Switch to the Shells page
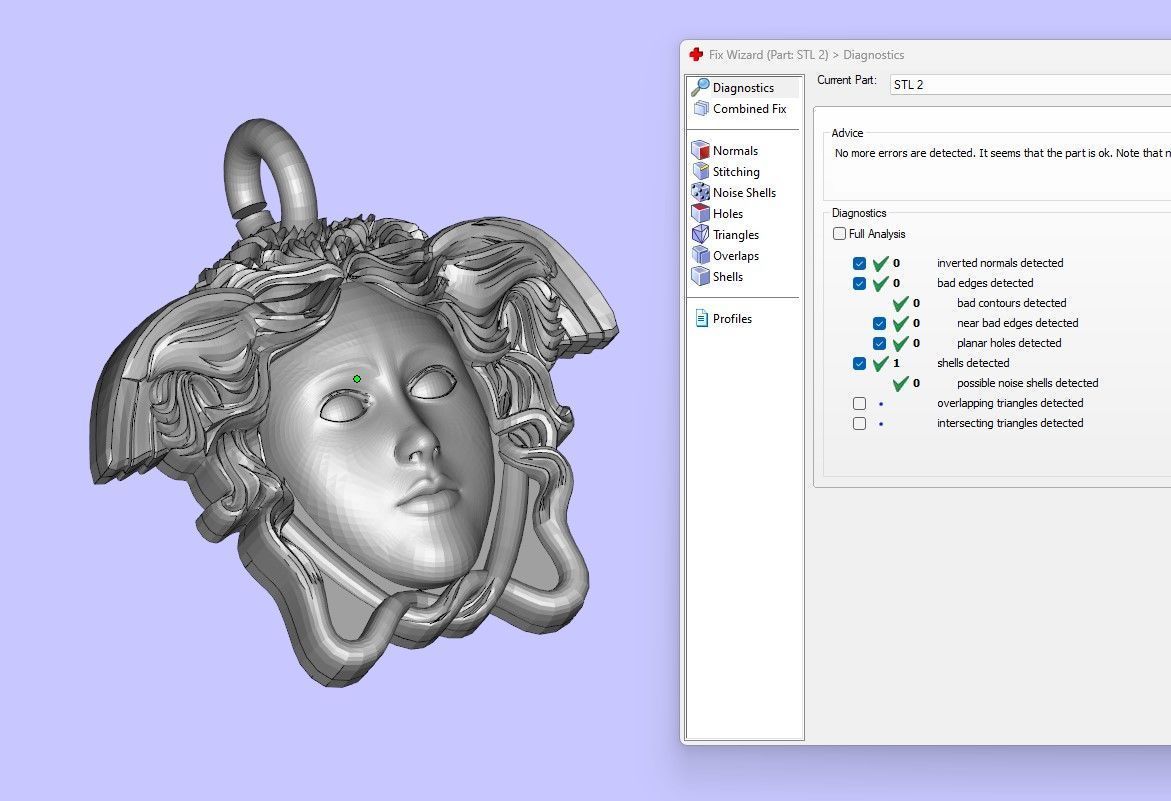Image resolution: width=1171 pixels, height=801 pixels. coord(727,275)
